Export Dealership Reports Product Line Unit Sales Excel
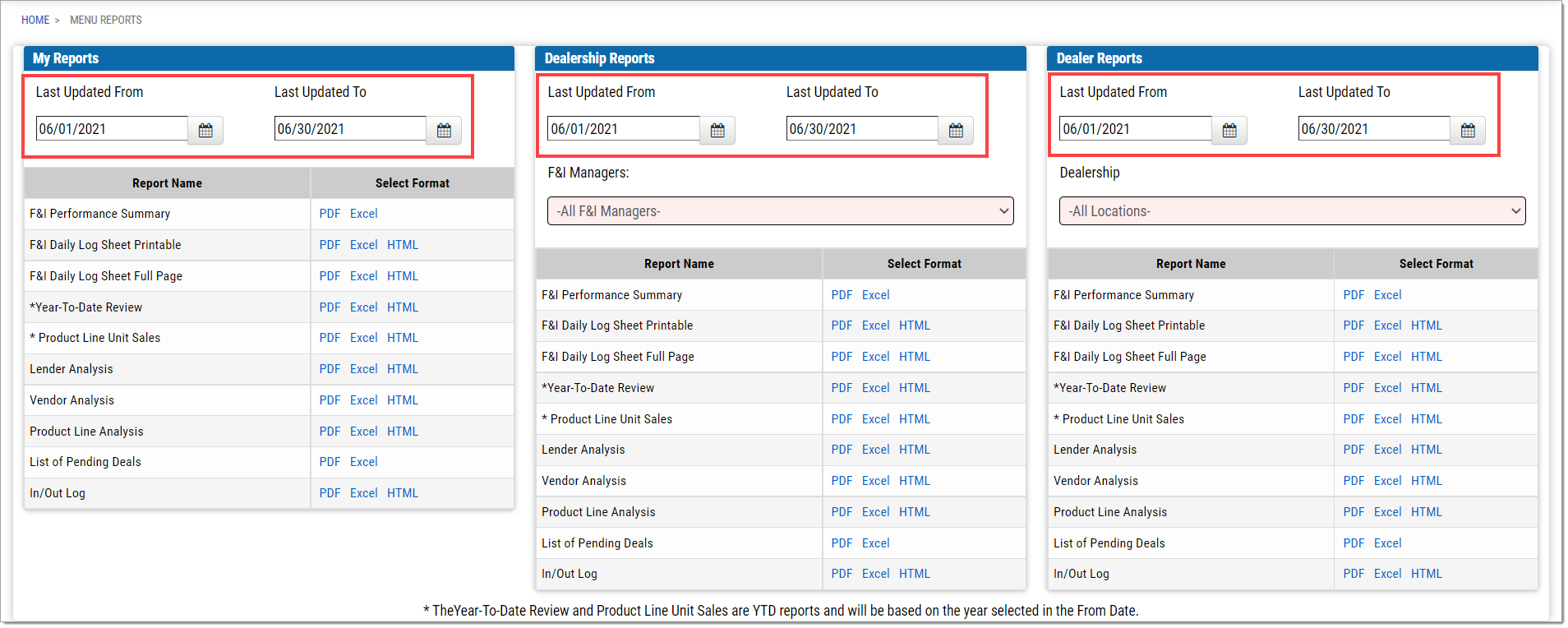This screenshot has width=1568, height=628. [876, 419]
